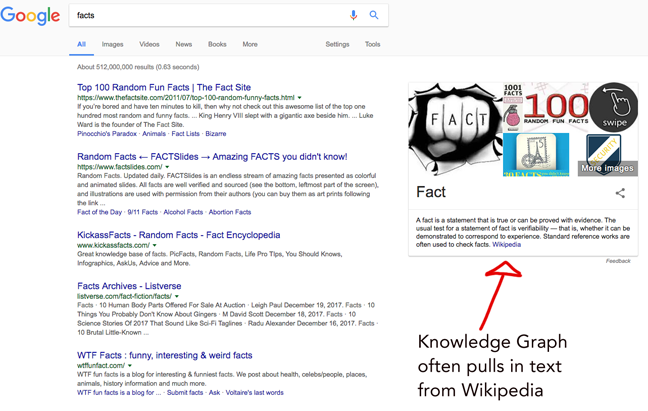Viewport: 648px width, 411px height.
Task: Click the blue search magnifier icon
Action: (374, 15)
